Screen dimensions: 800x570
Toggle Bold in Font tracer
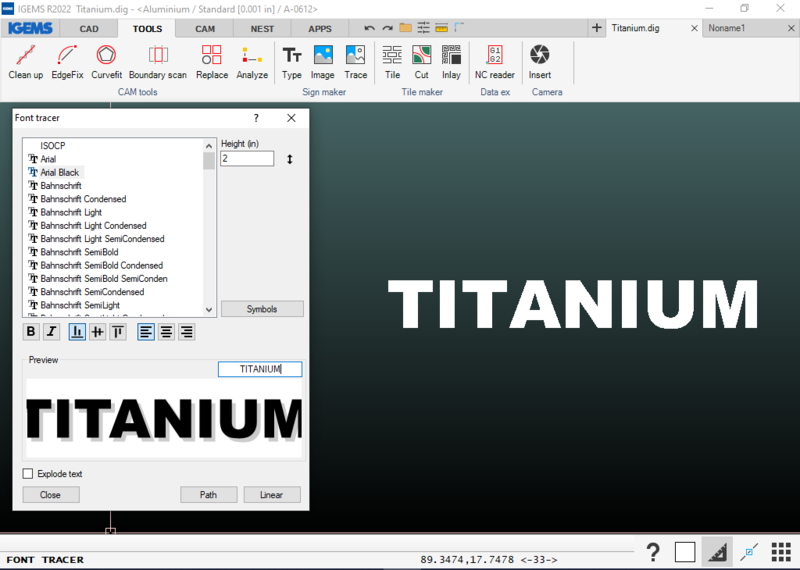(x=31, y=332)
